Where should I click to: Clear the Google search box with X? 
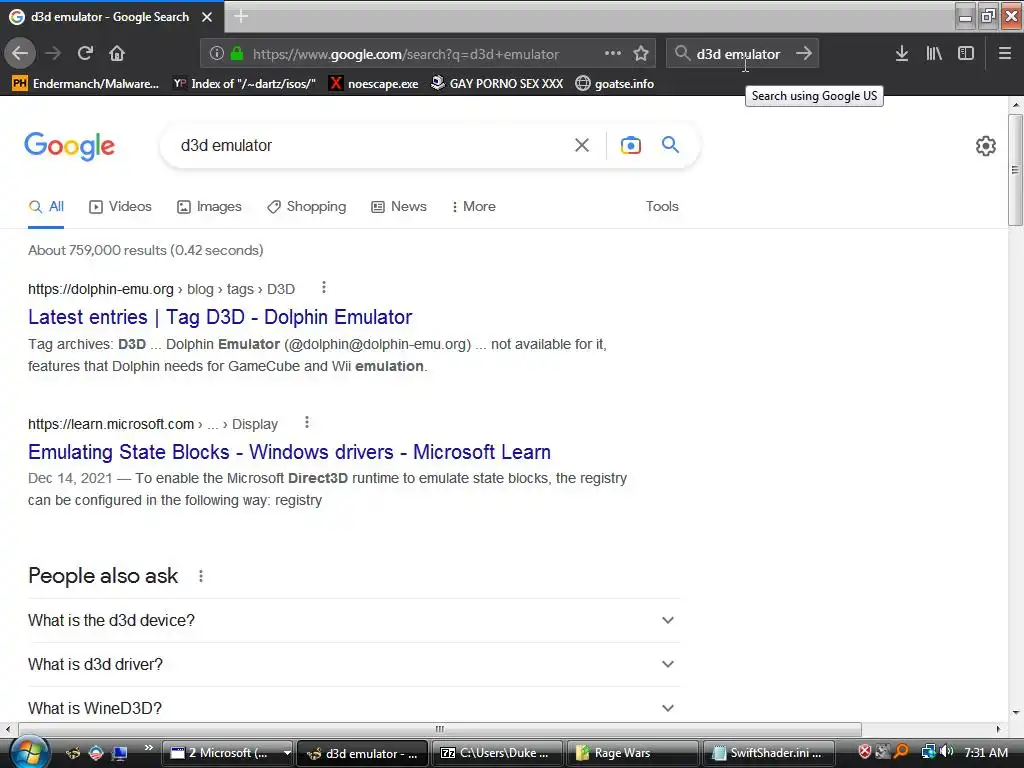pyautogui.click(x=582, y=145)
